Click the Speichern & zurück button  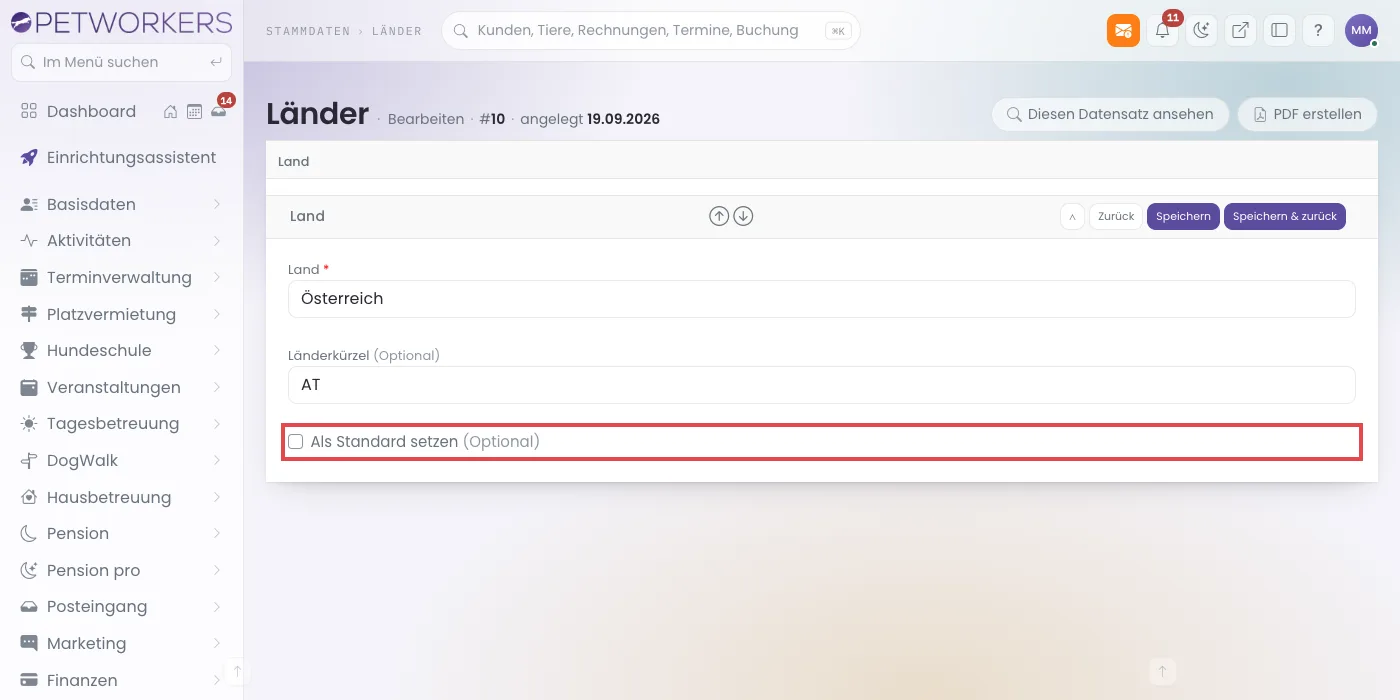coord(1285,216)
